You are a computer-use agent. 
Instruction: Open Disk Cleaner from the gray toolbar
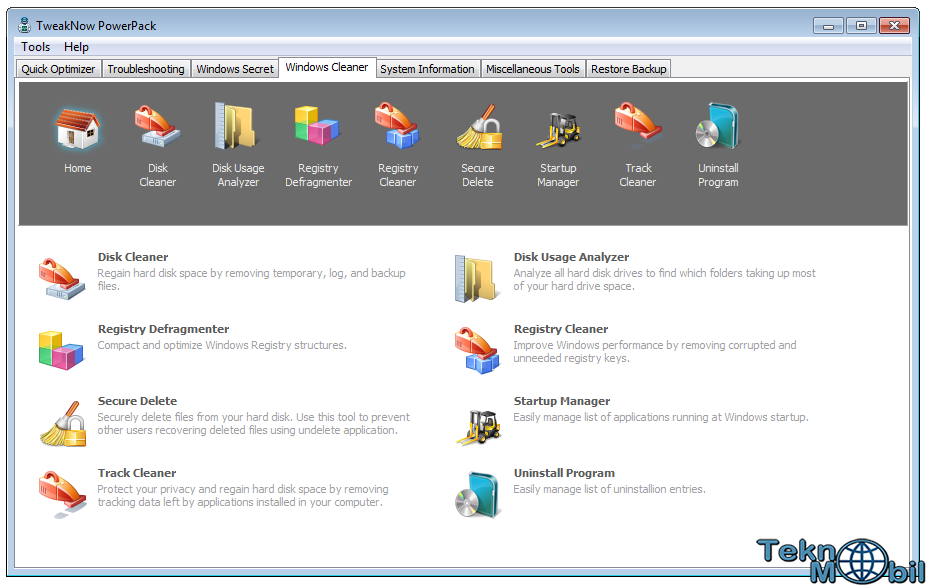pyautogui.click(x=157, y=126)
